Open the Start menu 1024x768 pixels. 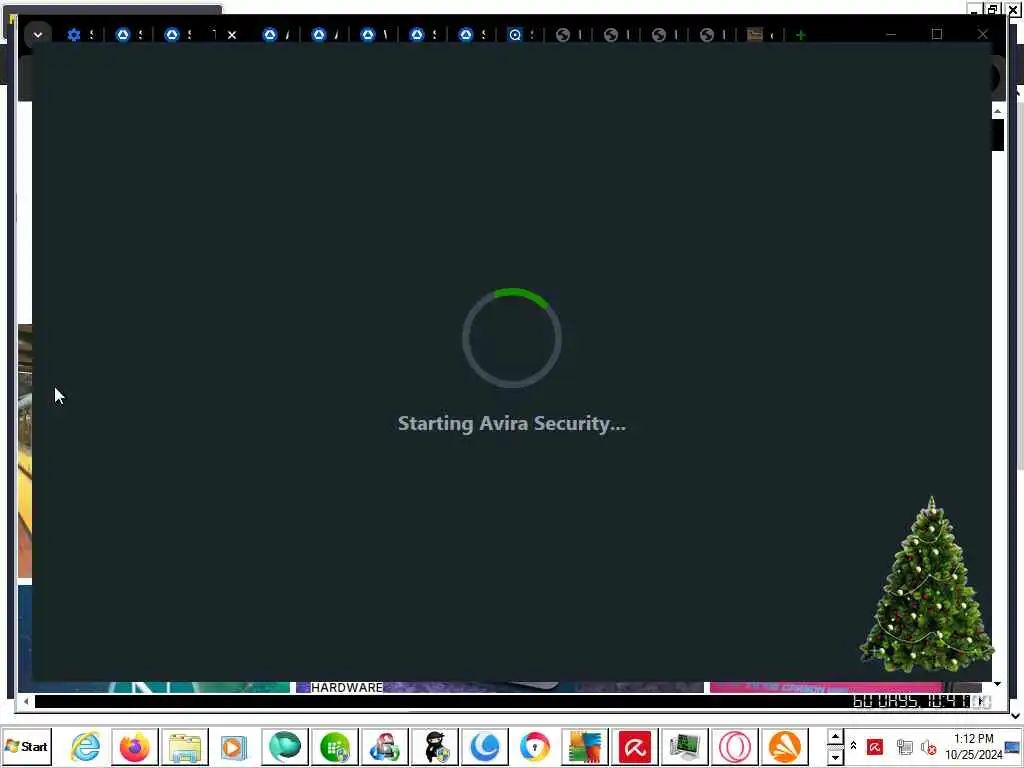tap(26, 746)
